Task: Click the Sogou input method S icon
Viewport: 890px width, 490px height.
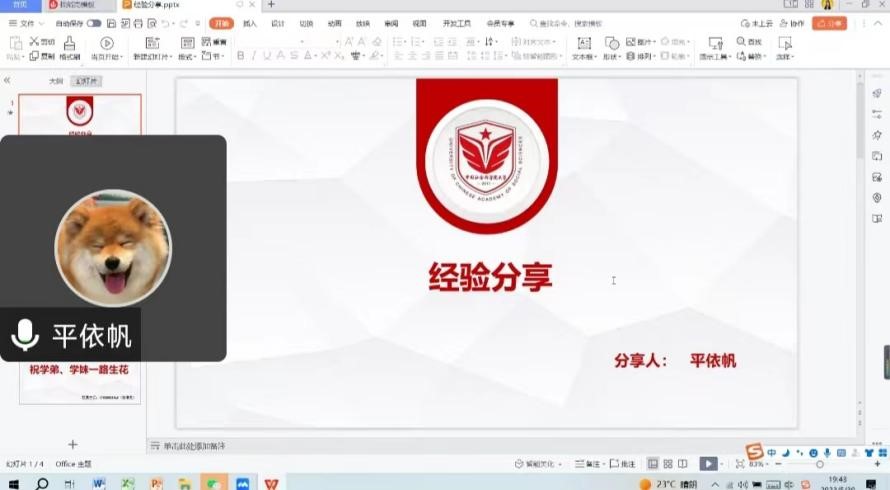Action: [x=755, y=451]
